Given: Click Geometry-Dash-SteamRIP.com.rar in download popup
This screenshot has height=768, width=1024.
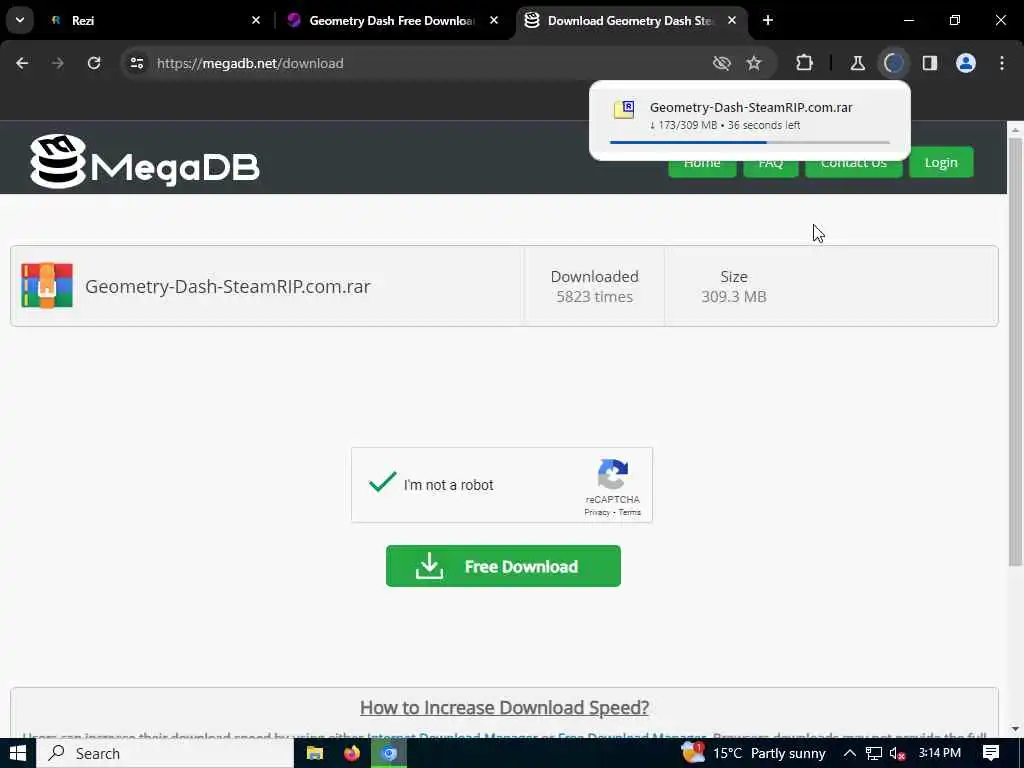Looking at the screenshot, I should 751,108.
